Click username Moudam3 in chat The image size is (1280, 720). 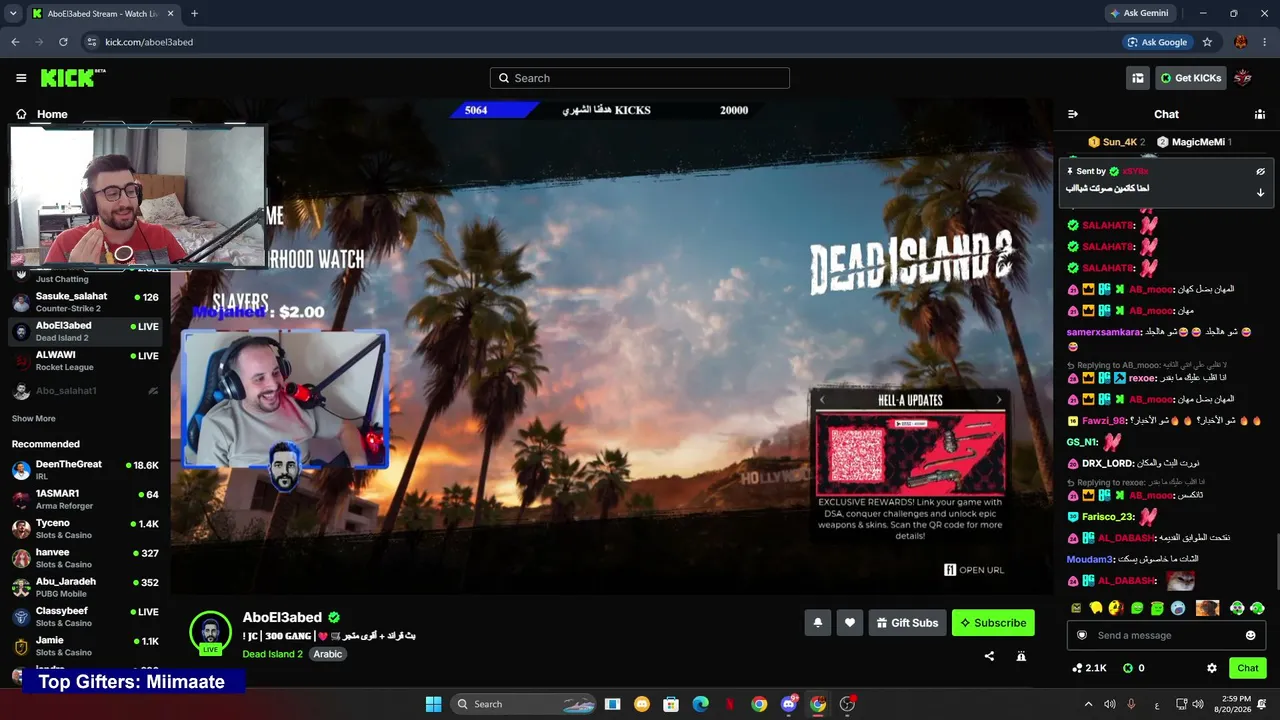click(1090, 559)
